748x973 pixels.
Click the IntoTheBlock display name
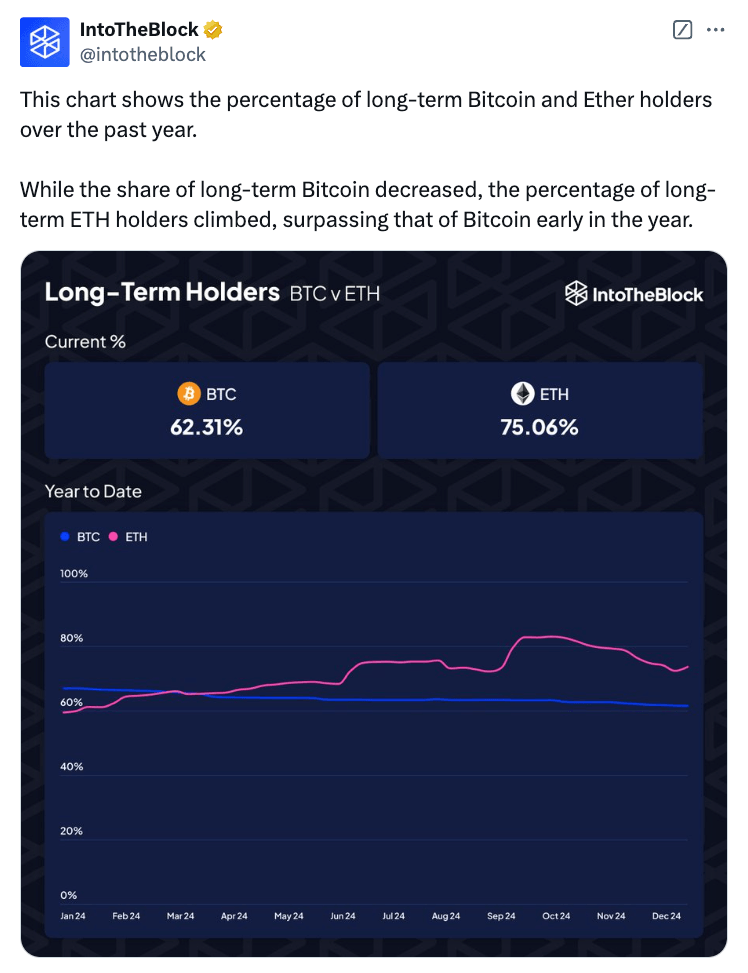137,29
